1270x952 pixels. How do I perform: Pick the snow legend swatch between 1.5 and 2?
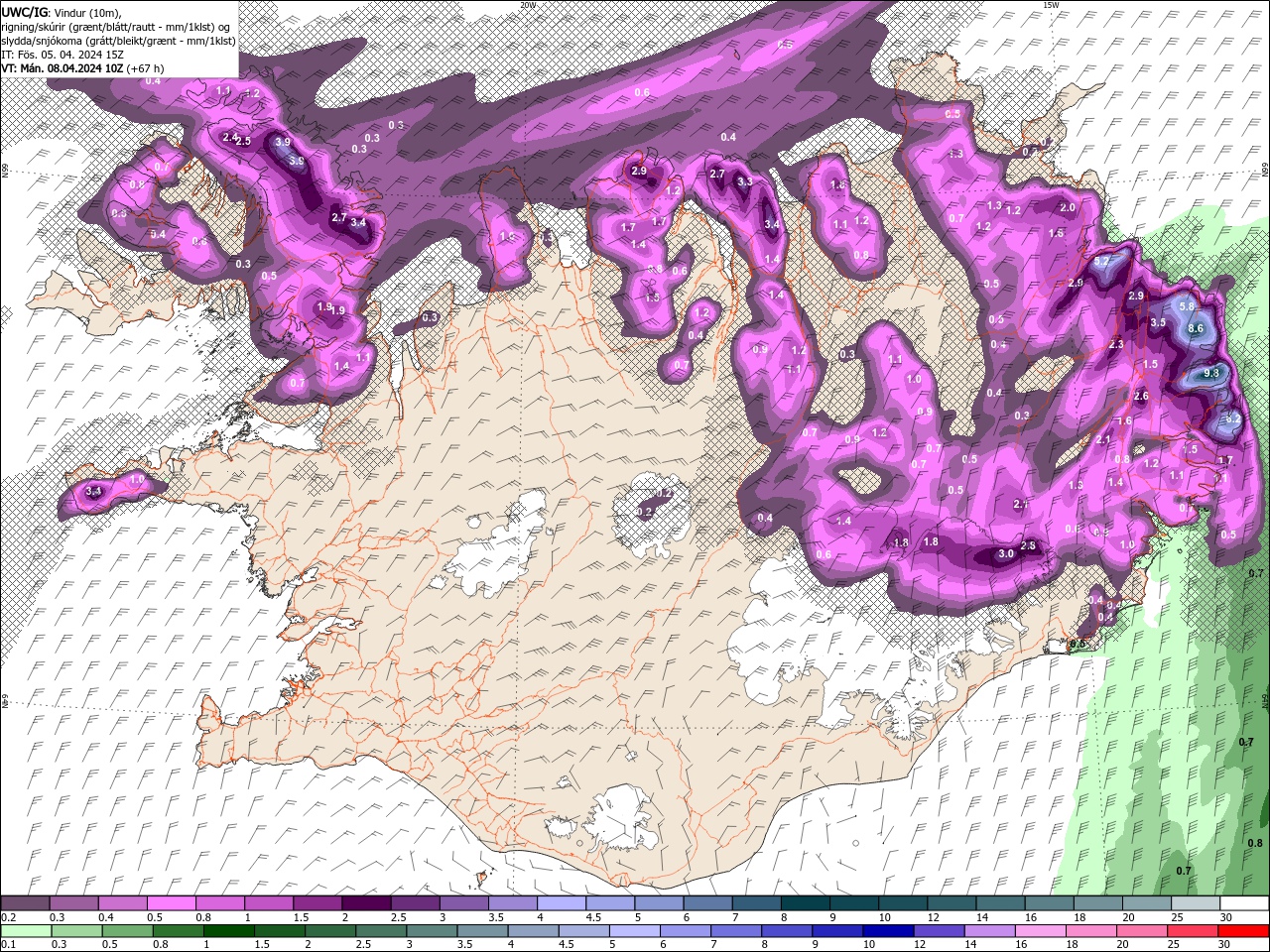point(317,903)
